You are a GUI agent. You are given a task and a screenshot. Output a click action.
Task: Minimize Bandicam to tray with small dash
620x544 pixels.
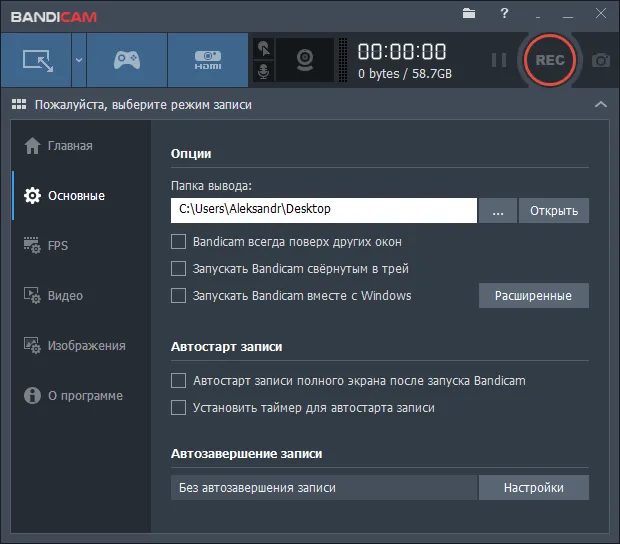(x=538, y=17)
